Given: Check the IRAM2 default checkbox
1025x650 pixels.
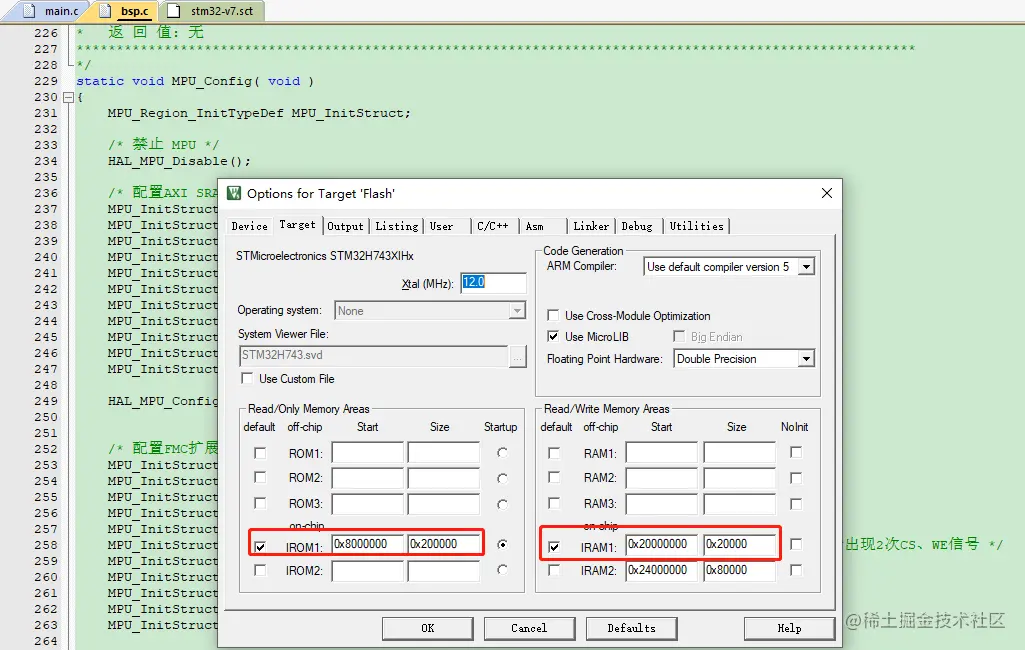Looking at the screenshot, I should [x=554, y=570].
